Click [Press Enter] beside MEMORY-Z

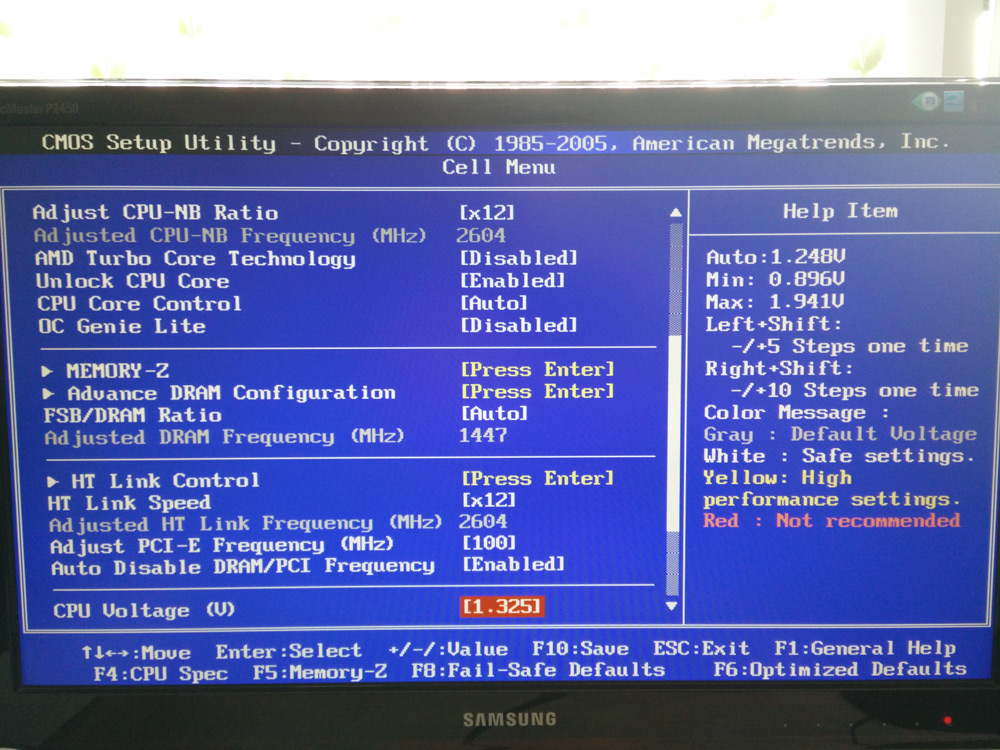[x=538, y=369]
